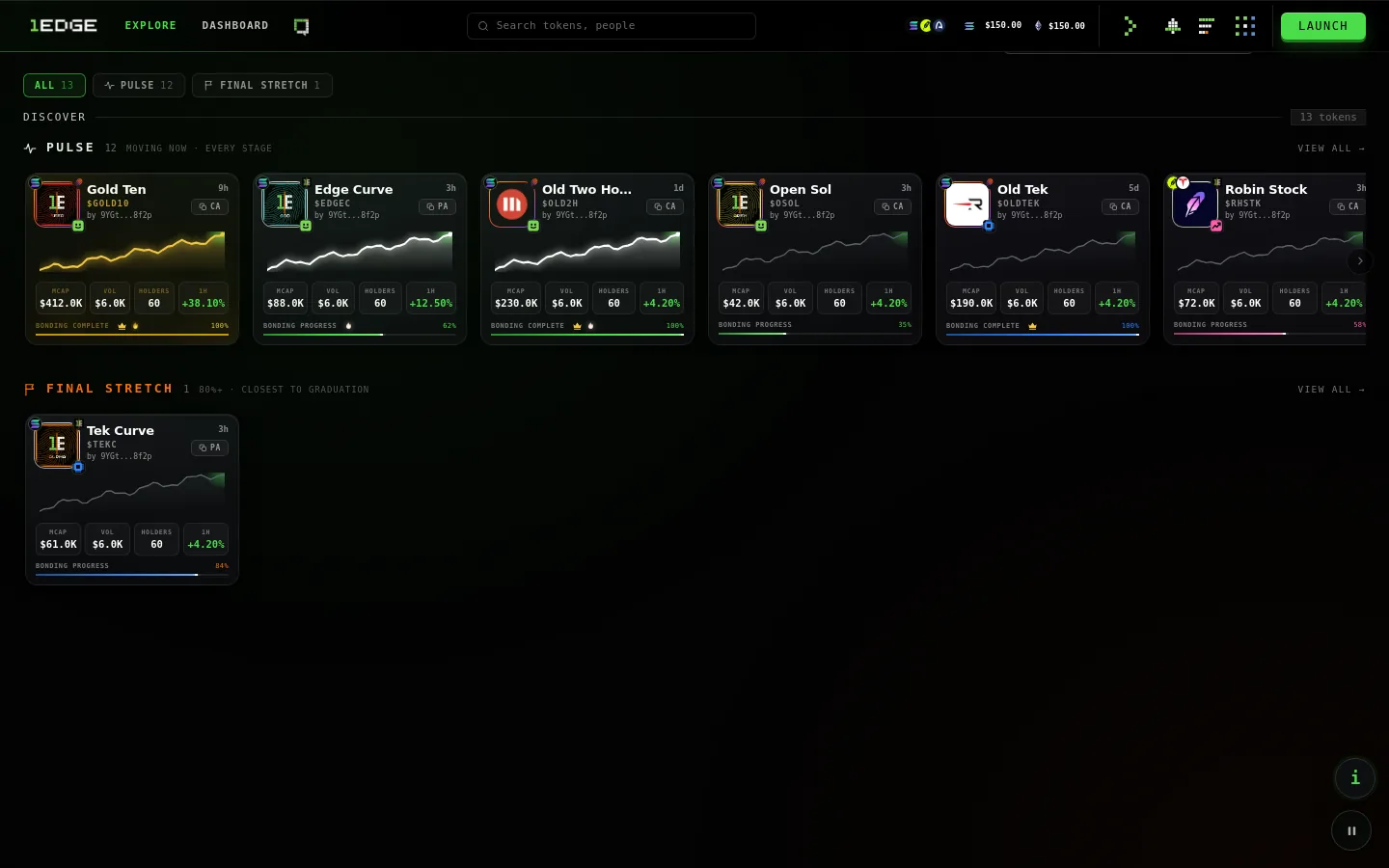Copy PA on Edge Curve card

click(x=437, y=206)
